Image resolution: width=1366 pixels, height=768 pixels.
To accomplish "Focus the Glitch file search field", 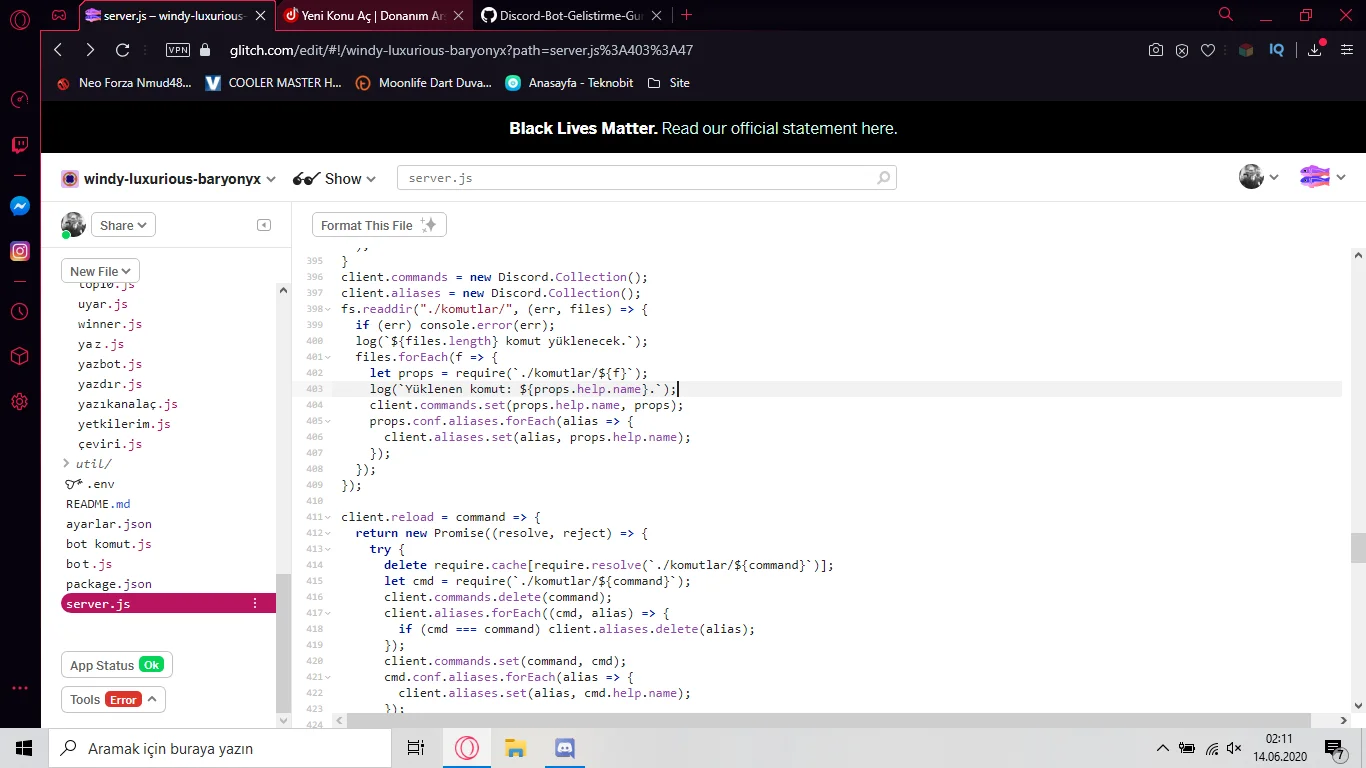I will point(647,178).
